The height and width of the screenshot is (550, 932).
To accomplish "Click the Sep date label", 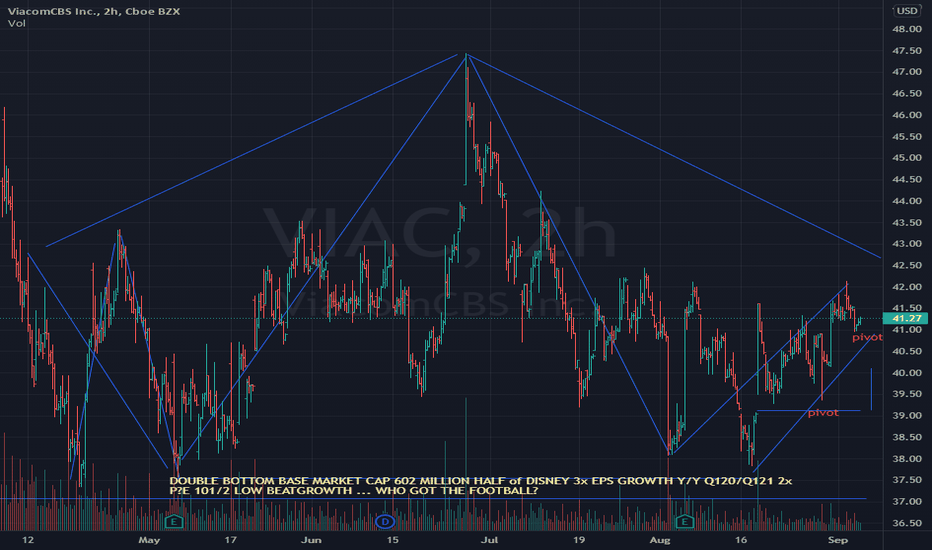I will tap(837, 540).
